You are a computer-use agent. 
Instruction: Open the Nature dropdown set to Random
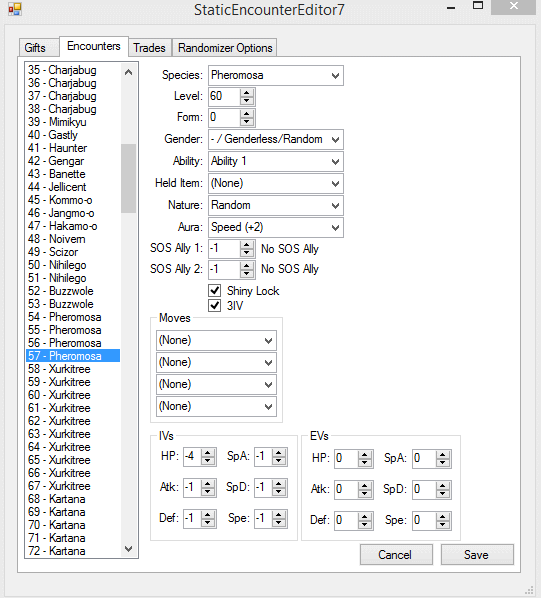[276, 205]
